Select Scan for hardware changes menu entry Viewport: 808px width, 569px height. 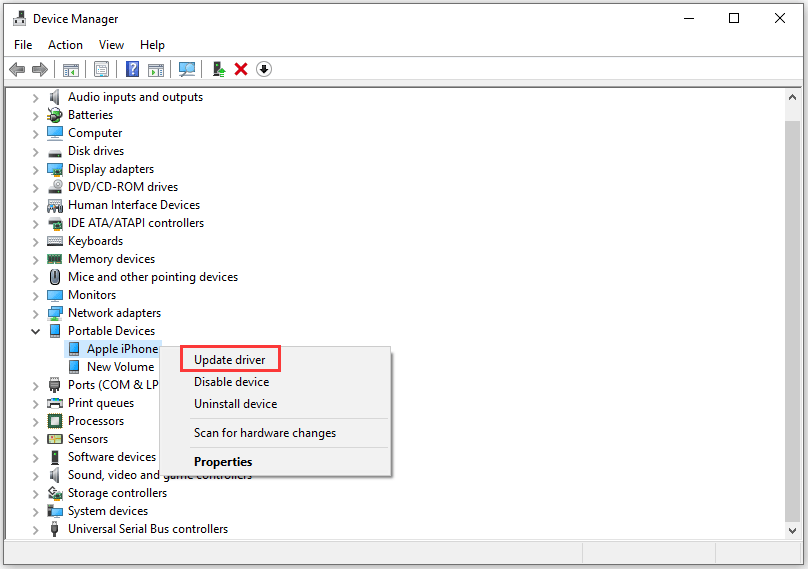coord(265,433)
